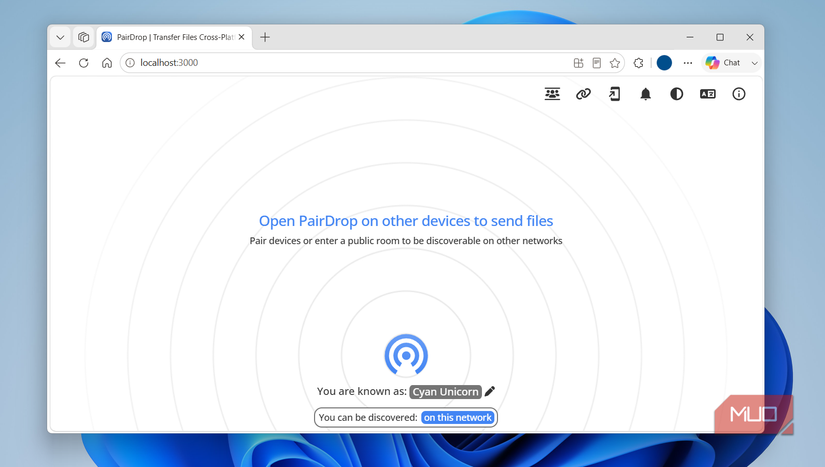
Task: Click the 'on this network' badge
Action: coord(458,418)
